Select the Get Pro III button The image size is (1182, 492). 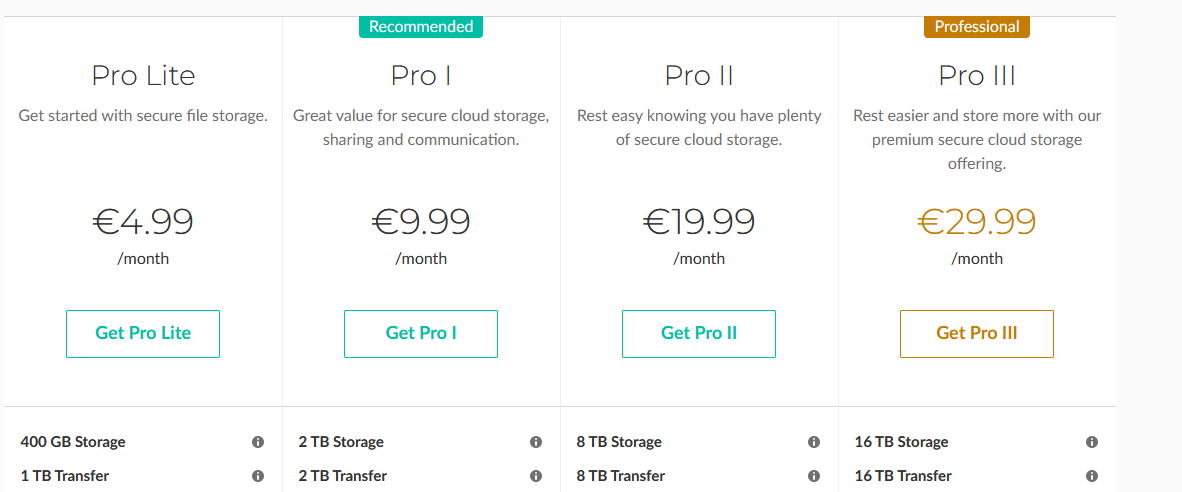point(977,333)
